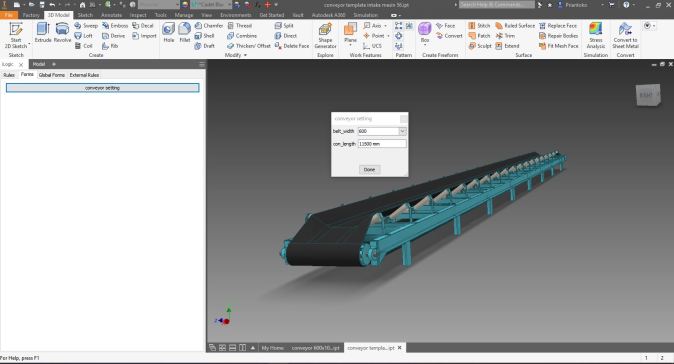
Task: Open Repair Bodies
Action: [x=558, y=36]
